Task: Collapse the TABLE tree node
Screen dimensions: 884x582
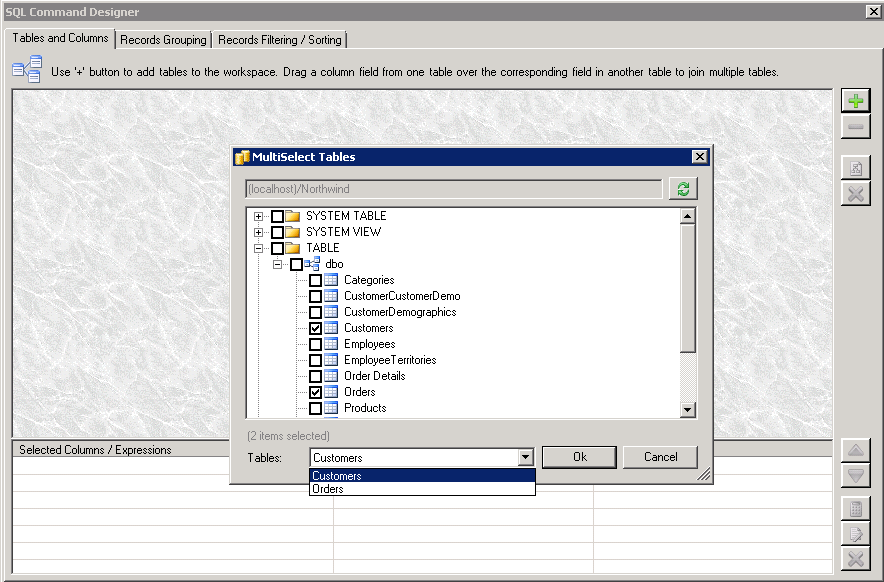Action: [259, 248]
